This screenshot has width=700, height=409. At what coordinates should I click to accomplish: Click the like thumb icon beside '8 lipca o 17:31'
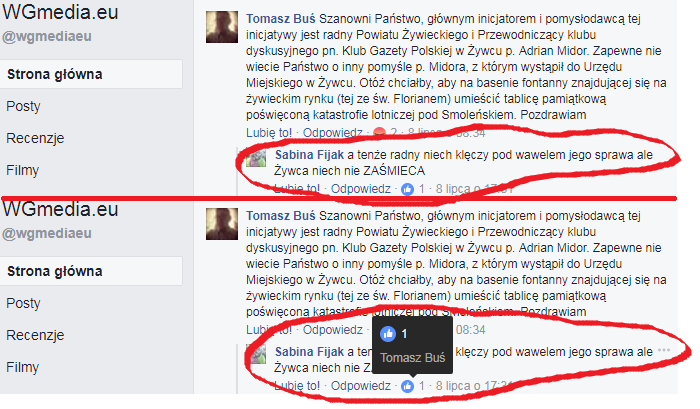click(407, 189)
